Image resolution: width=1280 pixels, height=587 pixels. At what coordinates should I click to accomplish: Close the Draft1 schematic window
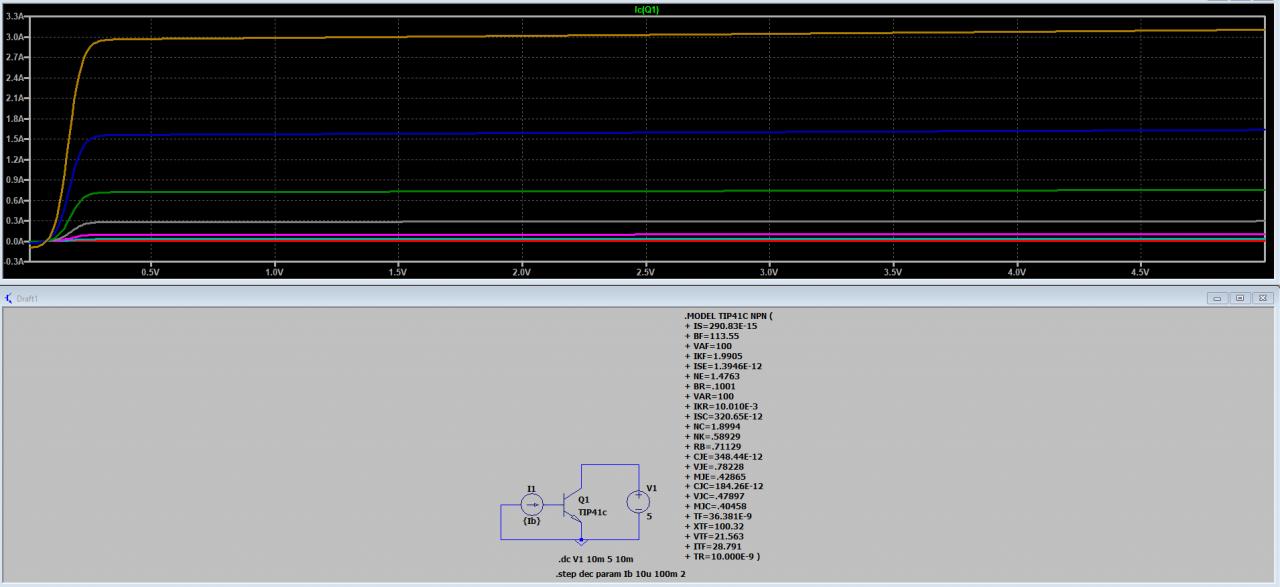pyautogui.click(x=1263, y=298)
